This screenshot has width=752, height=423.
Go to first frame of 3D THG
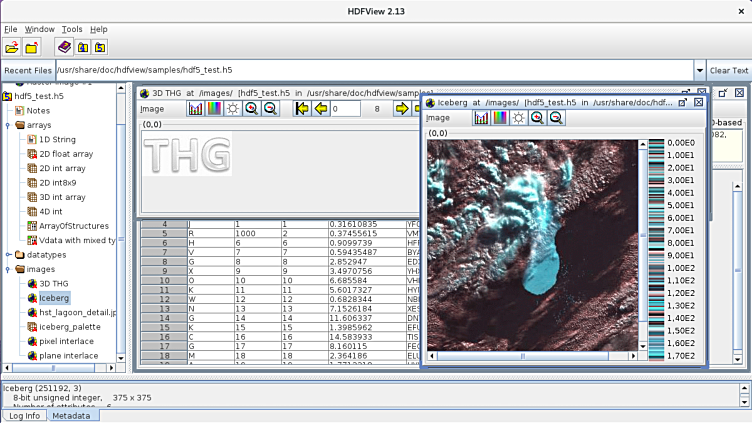point(301,109)
